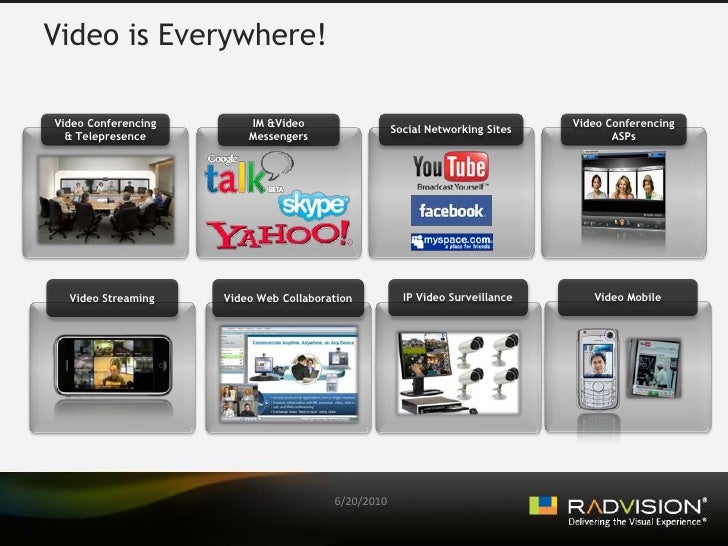Select the Video Web Collaboration label

coord(288,298)
